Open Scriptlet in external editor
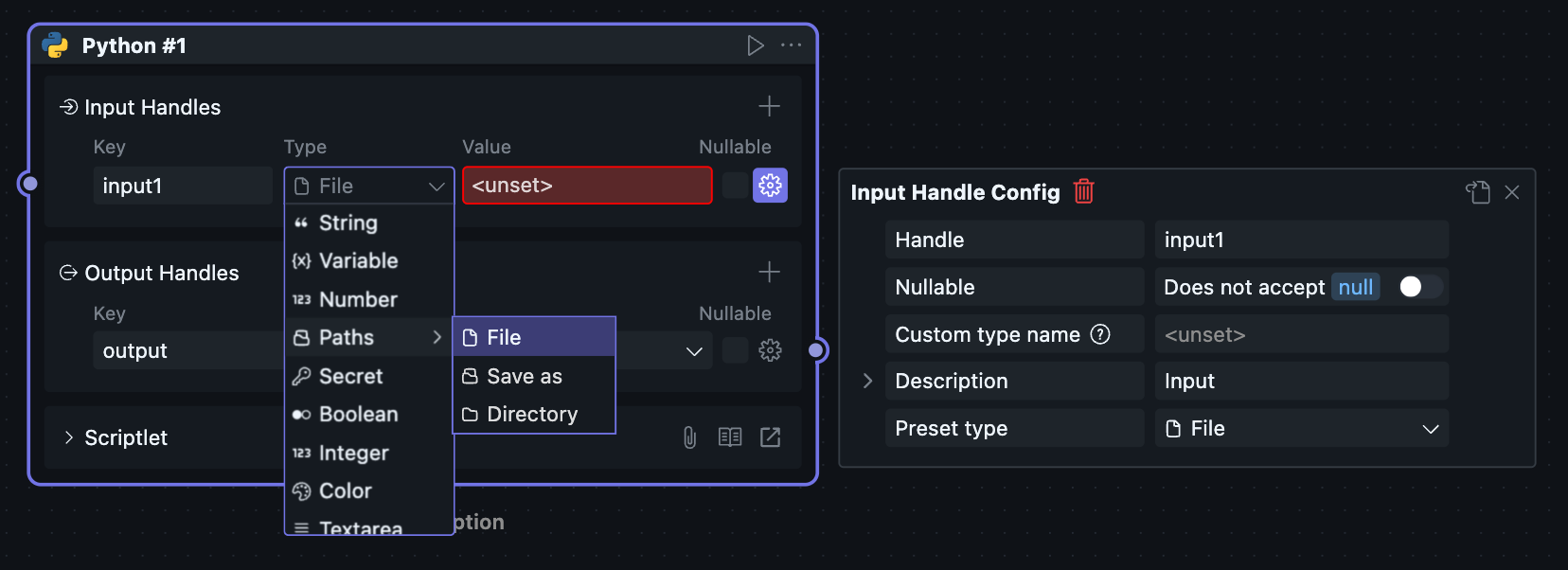 tap(770, 437)
